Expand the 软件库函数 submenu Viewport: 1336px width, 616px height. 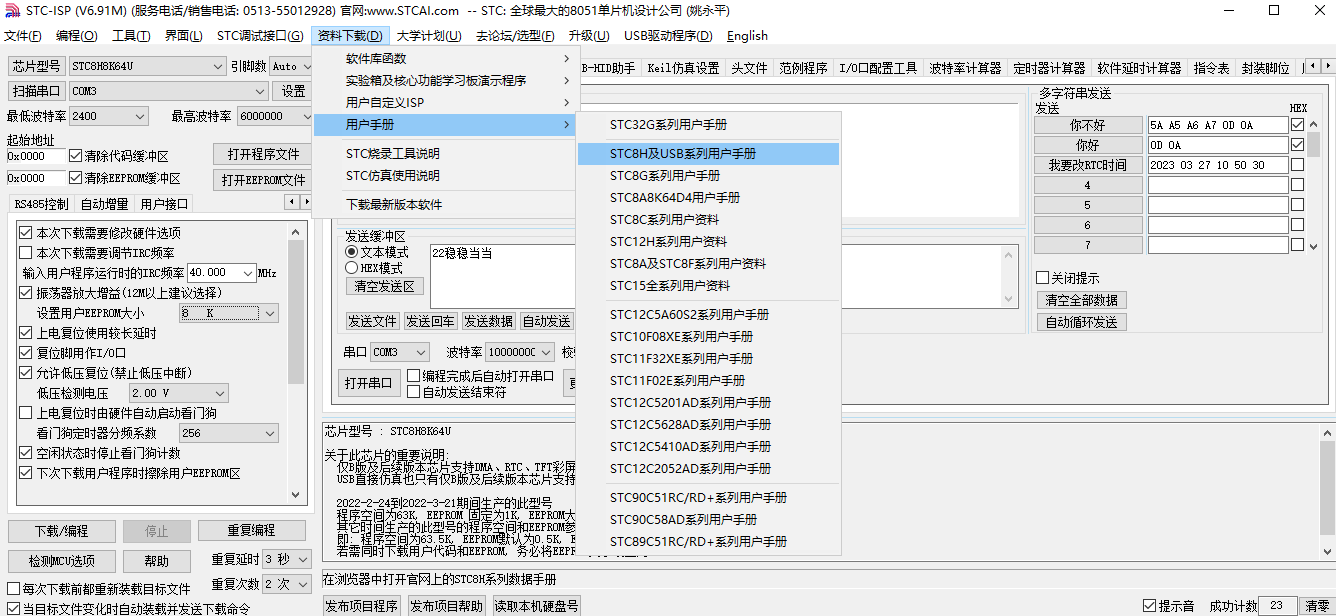(x=446, y=59)
